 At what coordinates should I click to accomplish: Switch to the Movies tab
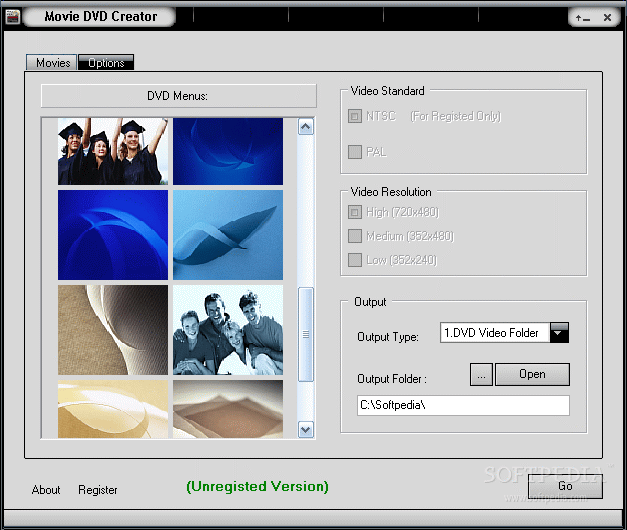tap(52, 63)
